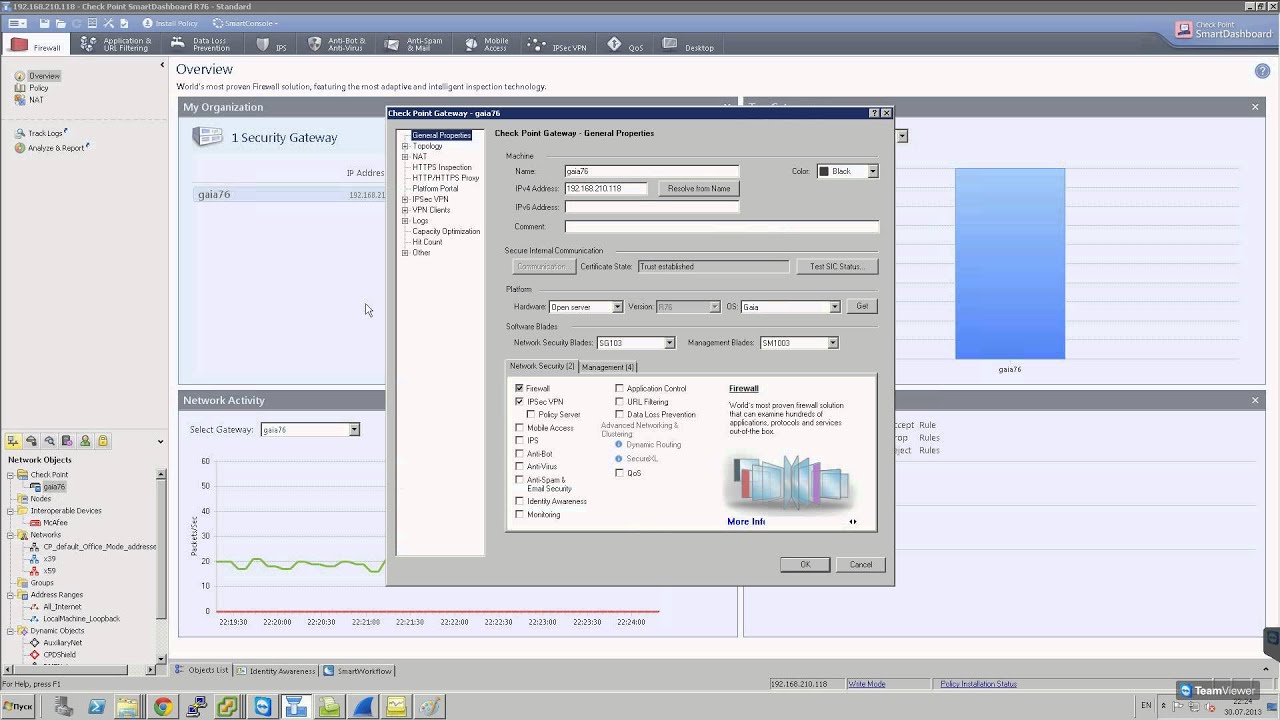Open the SmartConsole dropdown menu
The height and width of the screenshot is (720, 1280).
point(245,23)
